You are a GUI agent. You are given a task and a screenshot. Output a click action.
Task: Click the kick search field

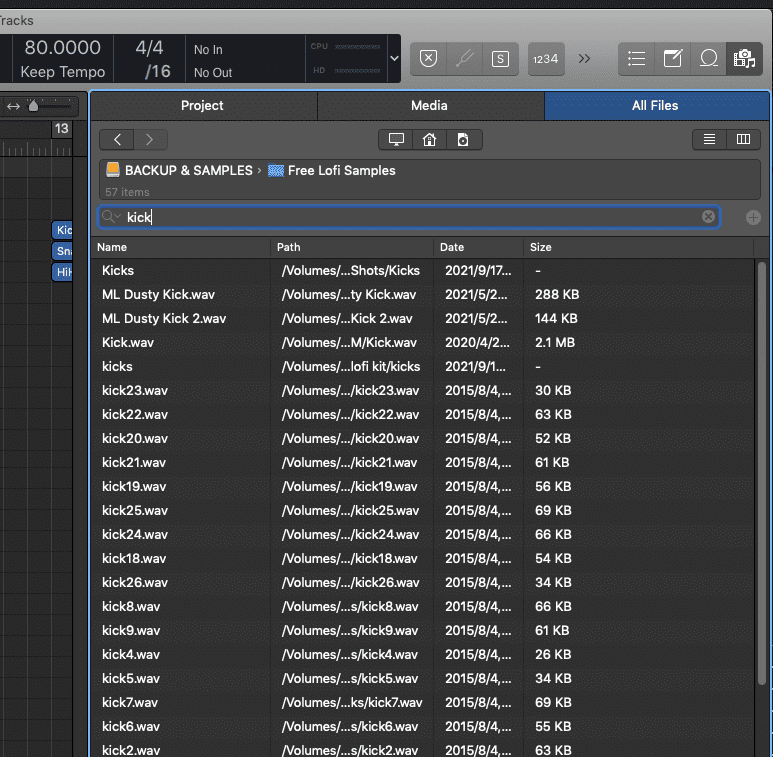coord(409,217)
